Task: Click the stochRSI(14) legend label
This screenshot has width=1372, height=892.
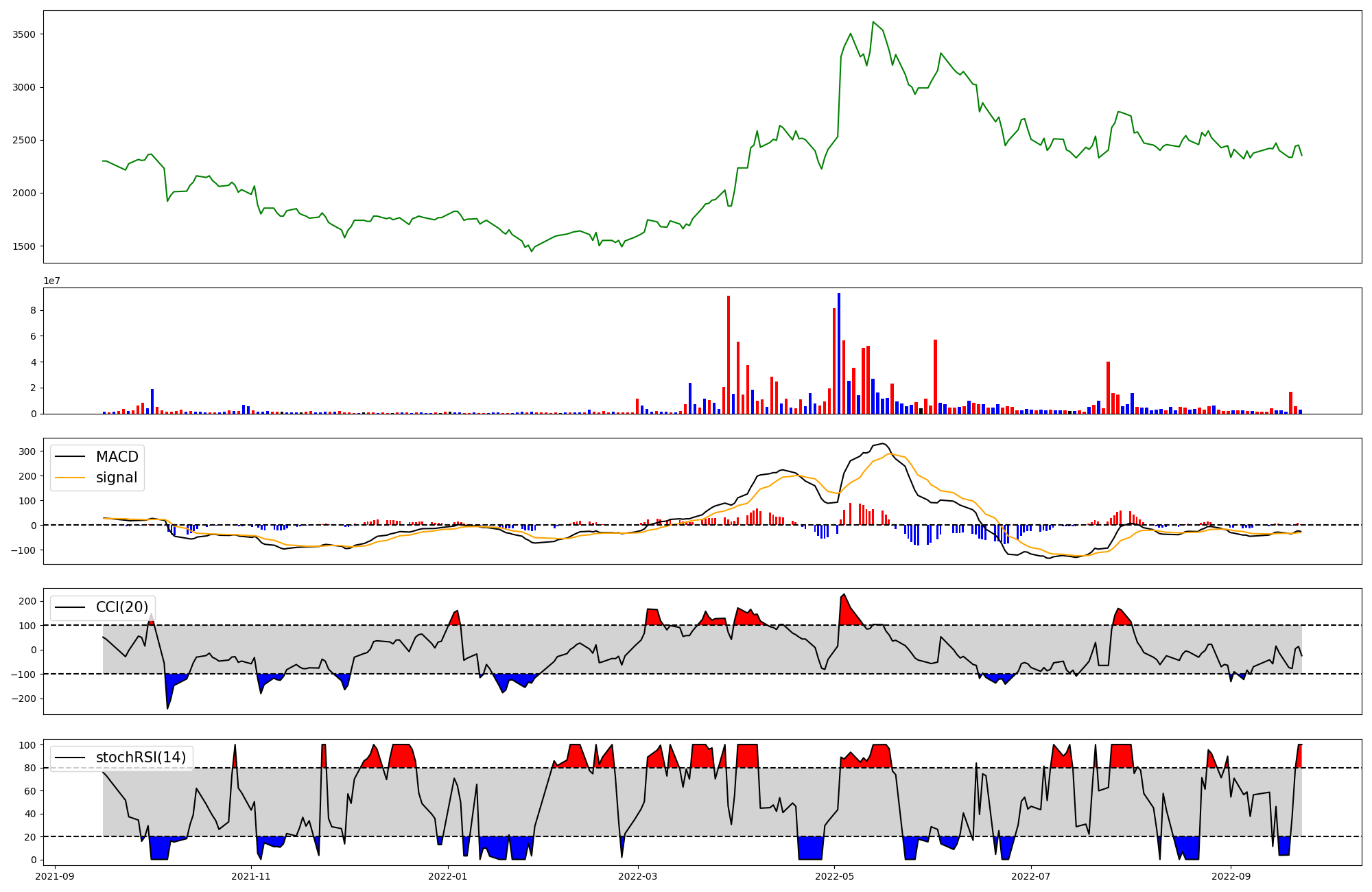Action: (141, 758)
